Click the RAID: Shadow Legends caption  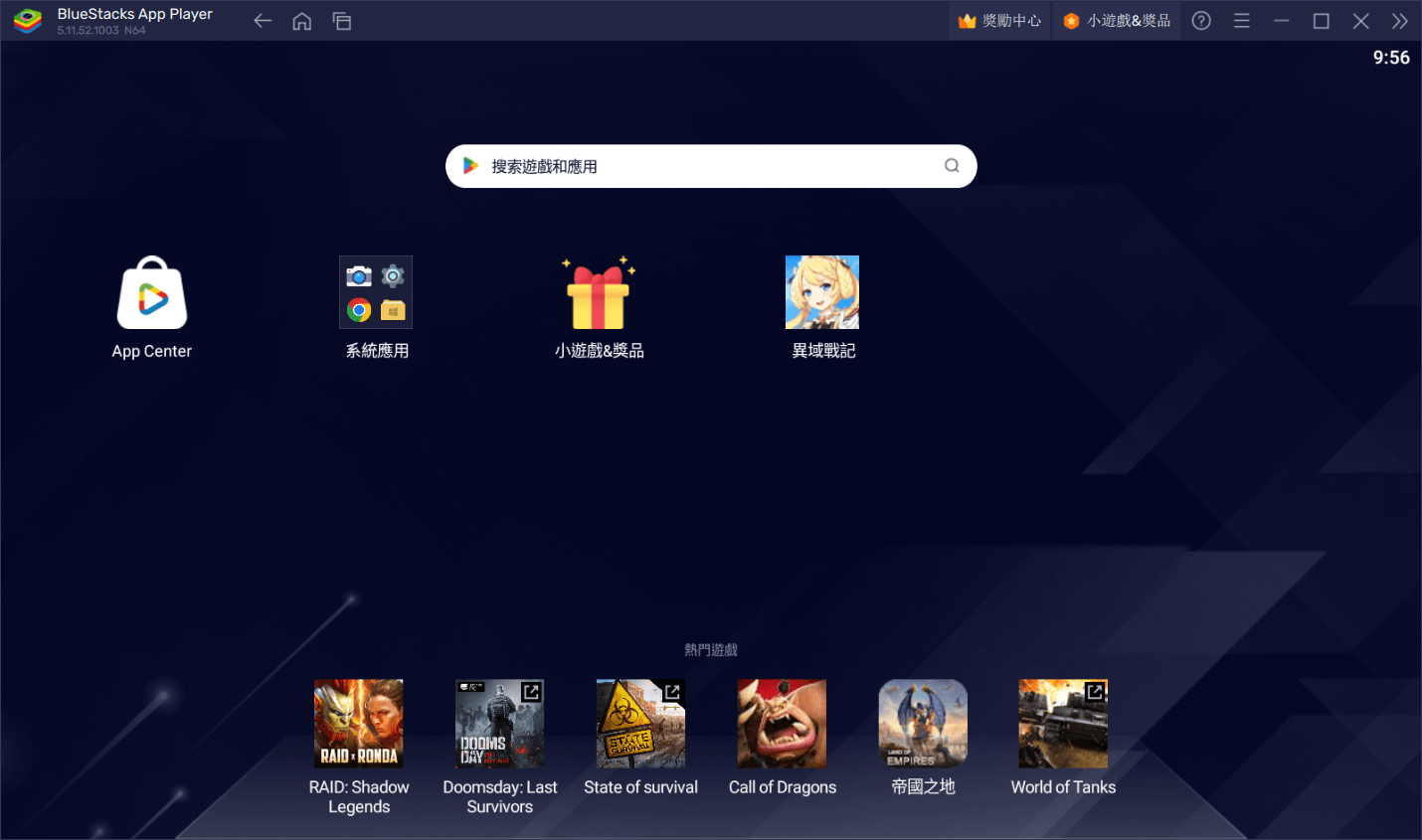coord(359,797)
